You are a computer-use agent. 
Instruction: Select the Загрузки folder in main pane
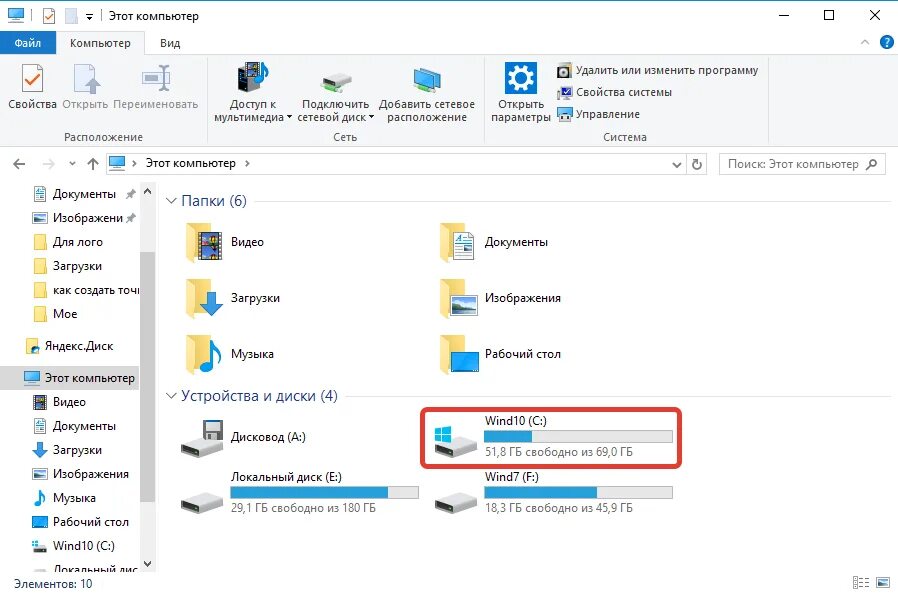point(233,298)
